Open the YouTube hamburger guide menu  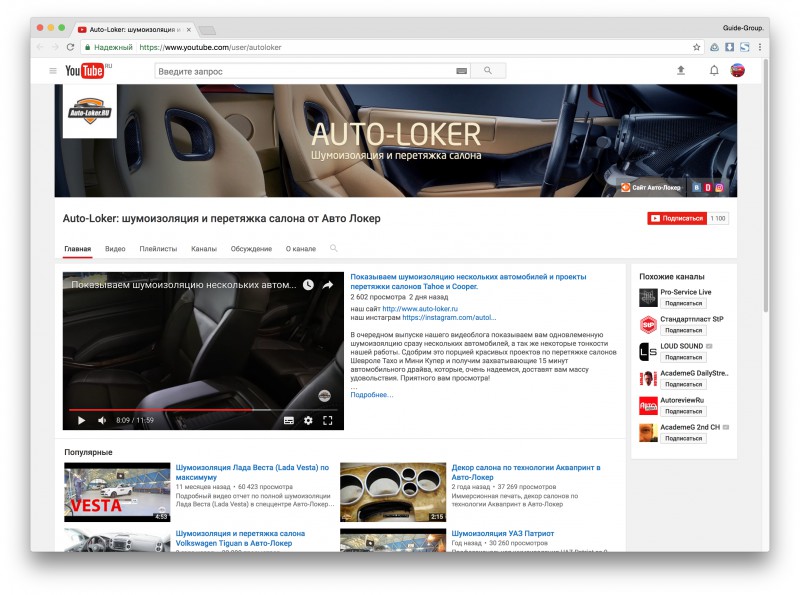point(53,71)
